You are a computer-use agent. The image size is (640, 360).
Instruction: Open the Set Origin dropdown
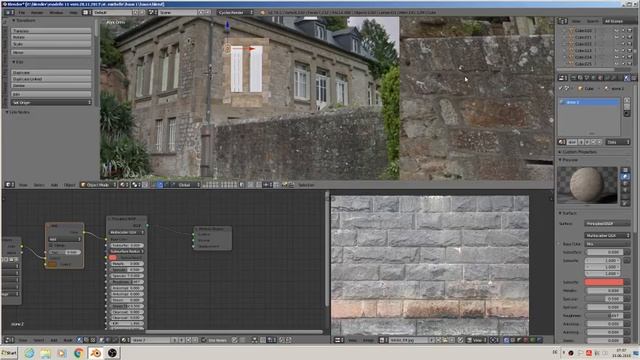point(51,102)
